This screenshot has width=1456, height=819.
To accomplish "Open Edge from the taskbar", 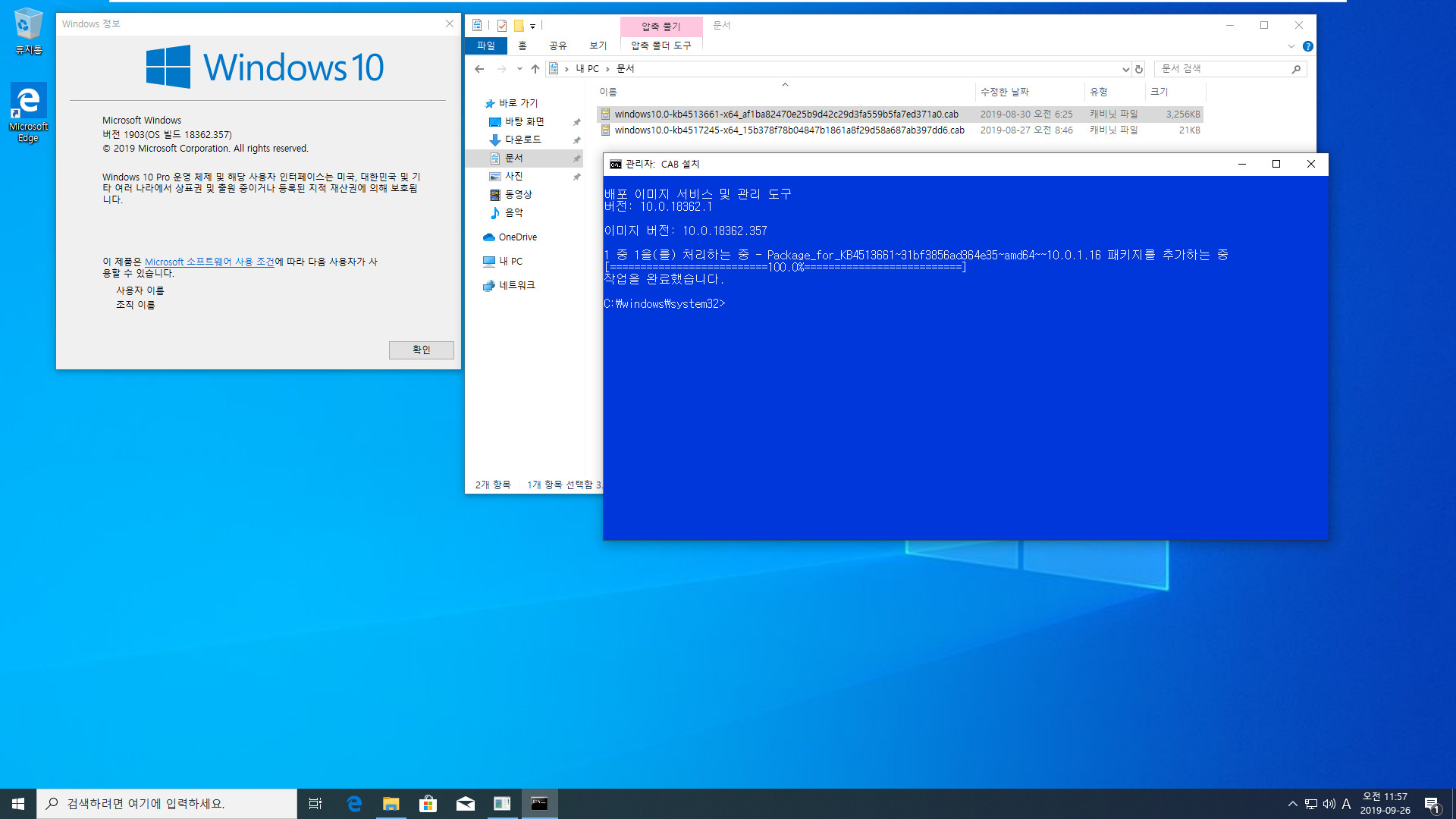I will tap(353, 804).
